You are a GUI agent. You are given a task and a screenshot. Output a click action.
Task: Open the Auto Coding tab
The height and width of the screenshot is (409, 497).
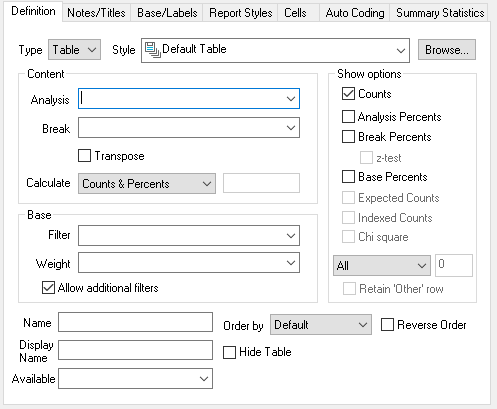pyautogui.click(x=355, y=13)
